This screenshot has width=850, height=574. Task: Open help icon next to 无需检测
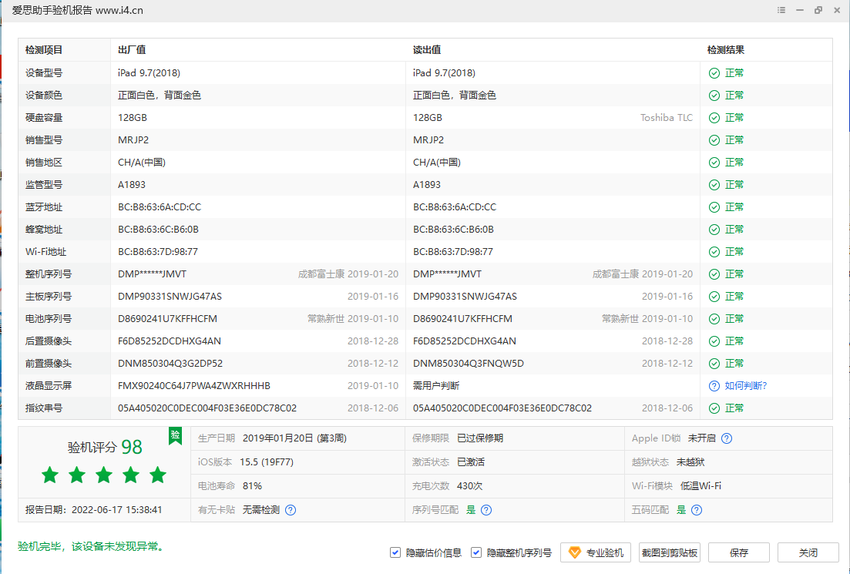[291, 510]
